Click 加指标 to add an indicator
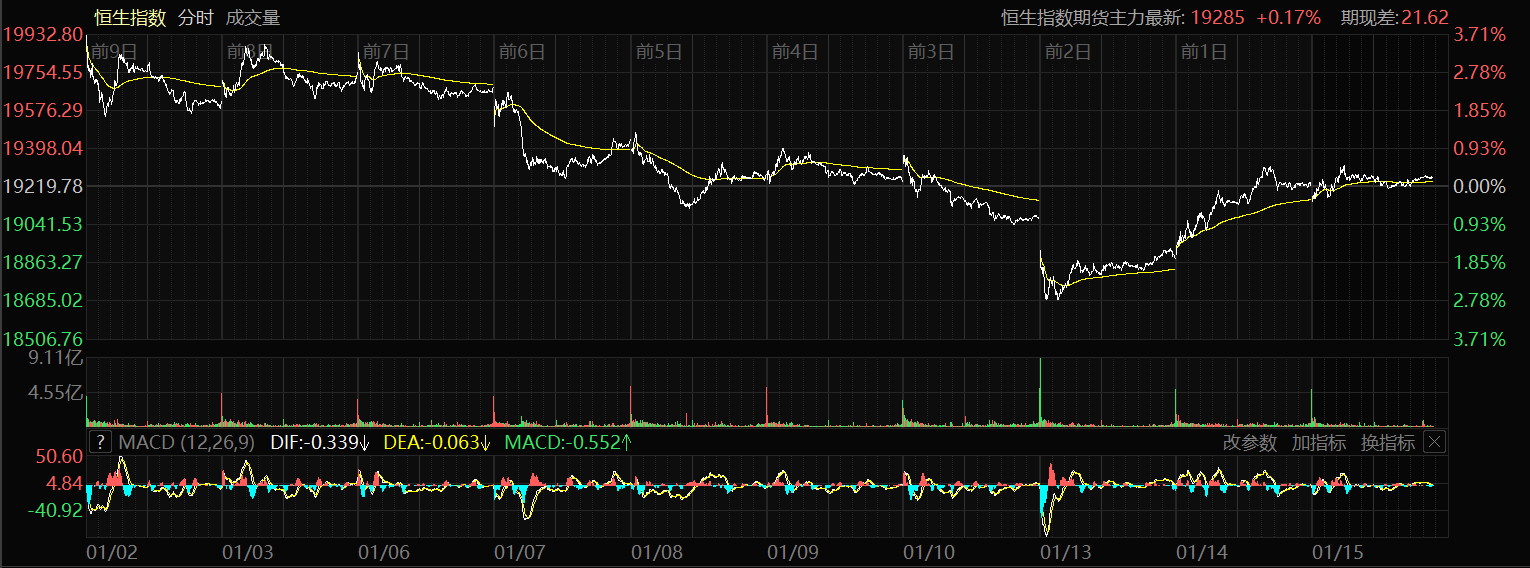Screen dimensions: 1530x568 pyautogui.click(x=1319, y=442)
